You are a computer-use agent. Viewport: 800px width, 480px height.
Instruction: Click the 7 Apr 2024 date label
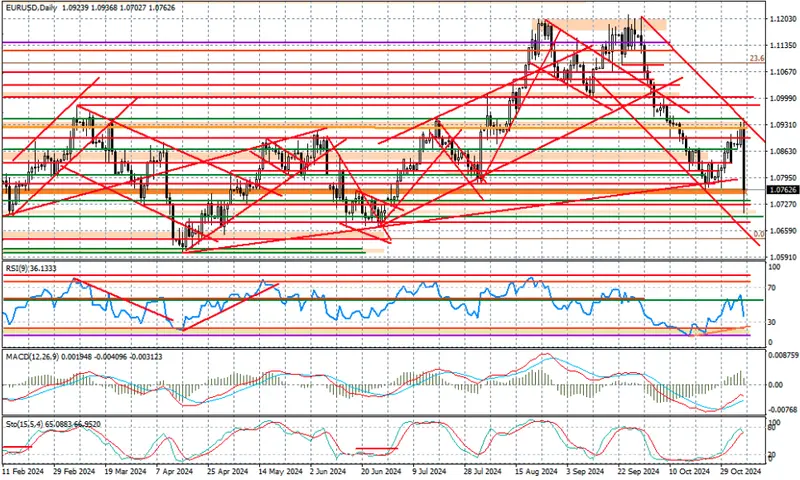pos(176,471)
